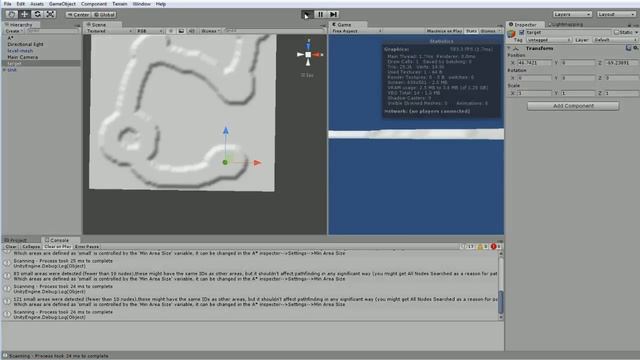
Task: Select the Hand view tool
Action: click(x=11, y=14)
